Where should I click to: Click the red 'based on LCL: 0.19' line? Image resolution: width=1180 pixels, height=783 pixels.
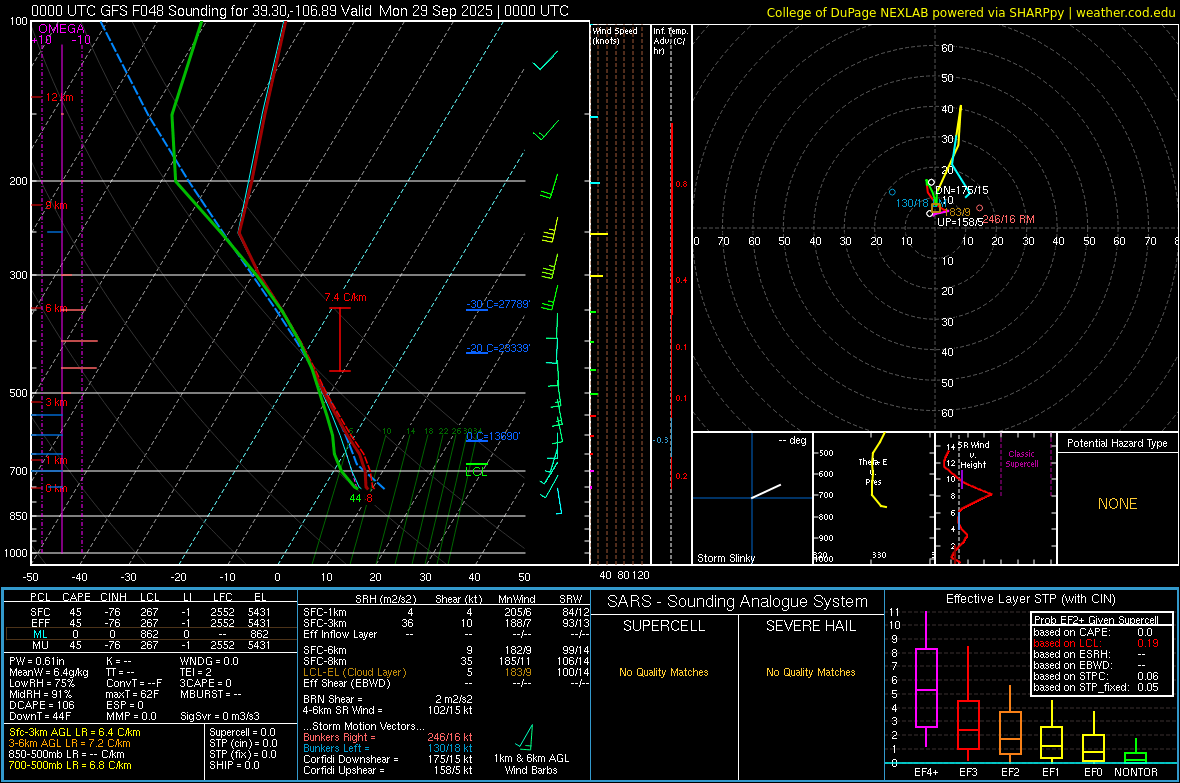click(x=1096, y=643)
